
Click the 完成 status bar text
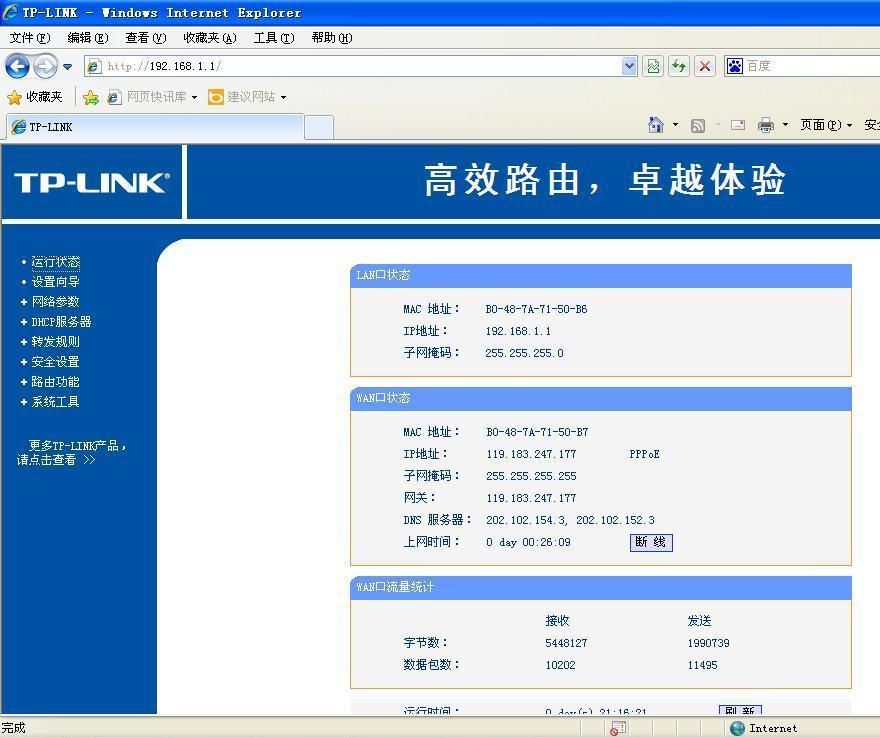(13, 728)
